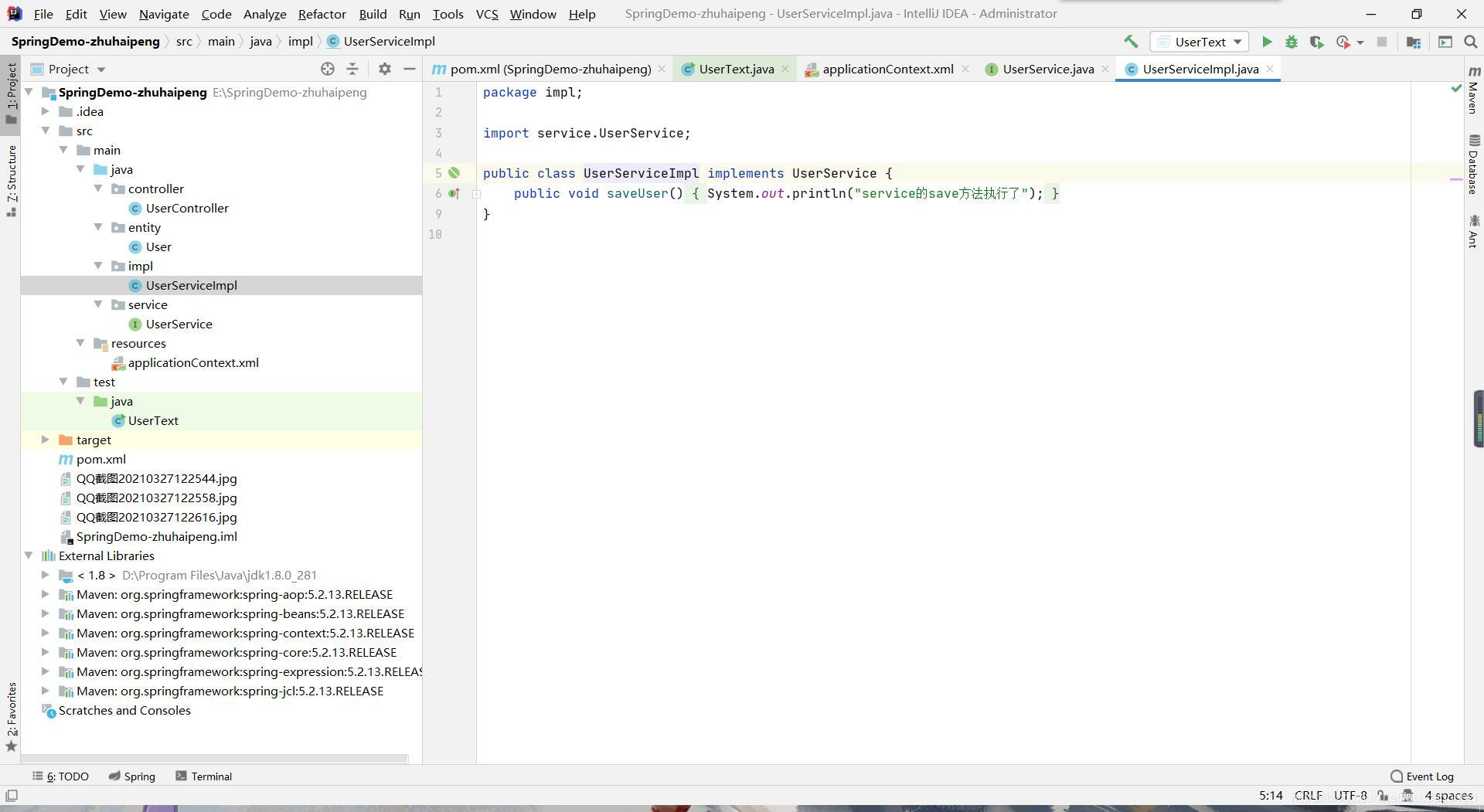Select QQ截图20210327122544.jpg file
Screen dimensions: 1484x812
[x=156, y=478]
